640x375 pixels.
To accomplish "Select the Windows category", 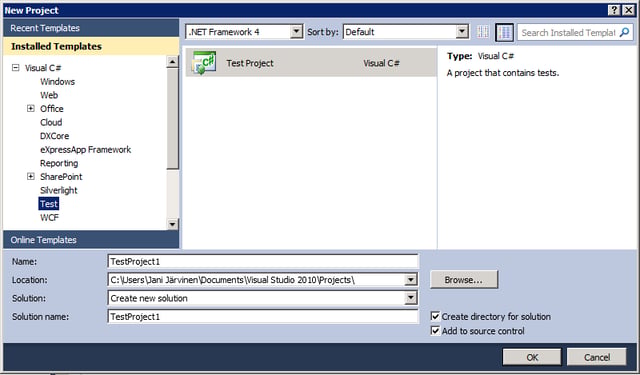I will click(x=58, y=82).
